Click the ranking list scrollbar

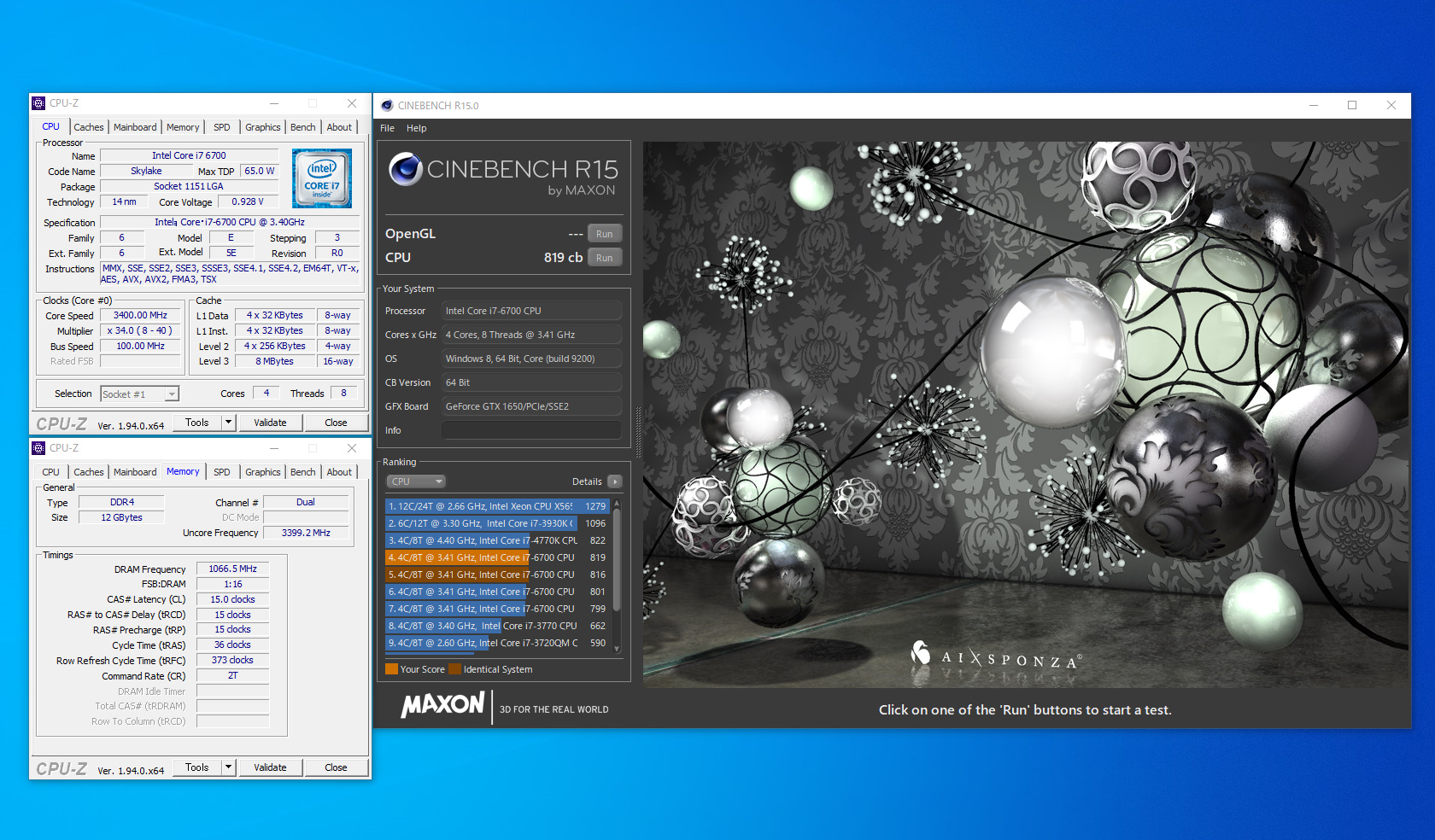(x=617, y=562)
